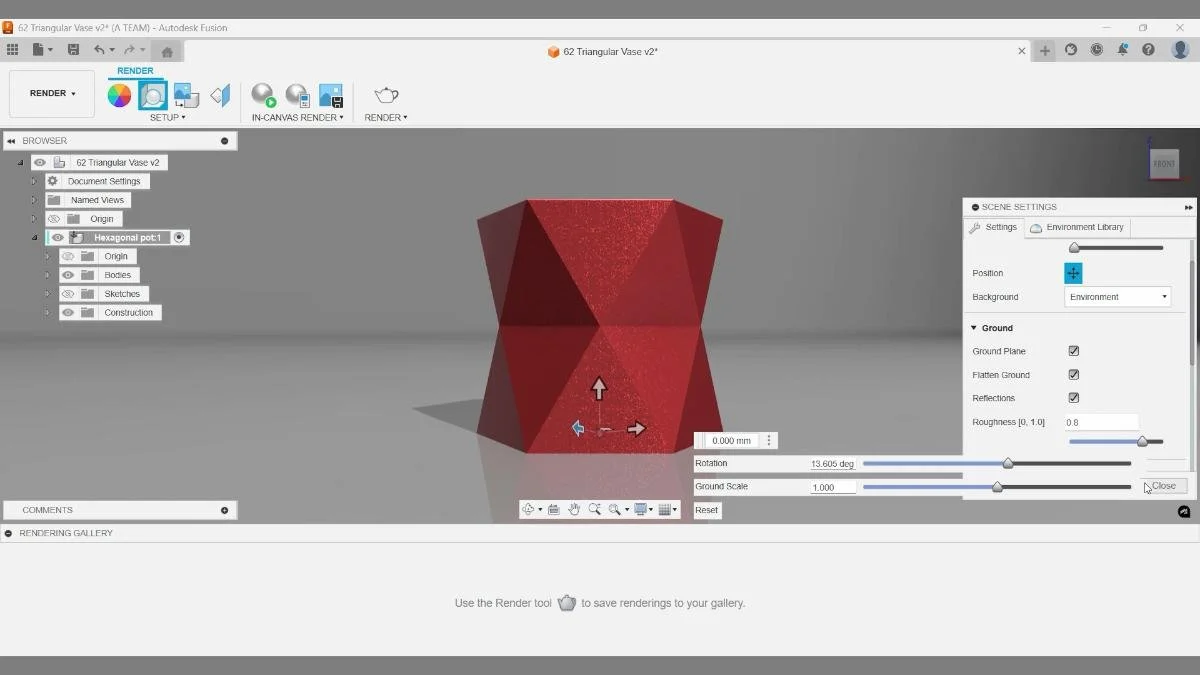Activate the Orbit tool
Image resolution: width=1200 pixels, height=675 pixels.
coord(529,509)
